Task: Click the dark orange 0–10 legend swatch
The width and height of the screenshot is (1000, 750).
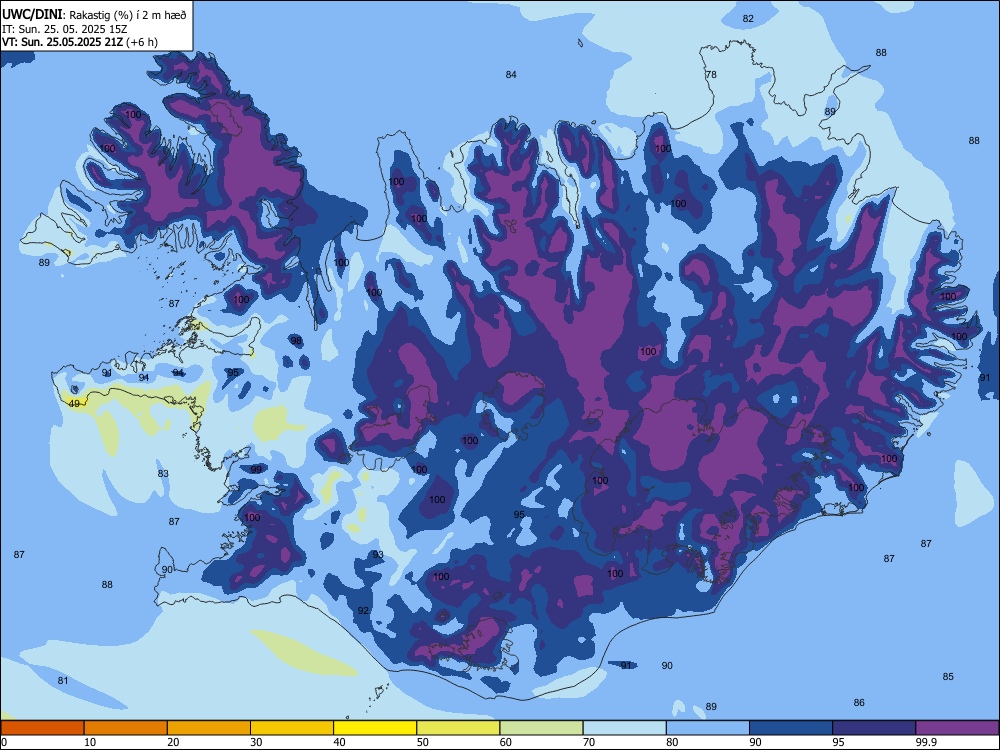Action: coord(42,728)
